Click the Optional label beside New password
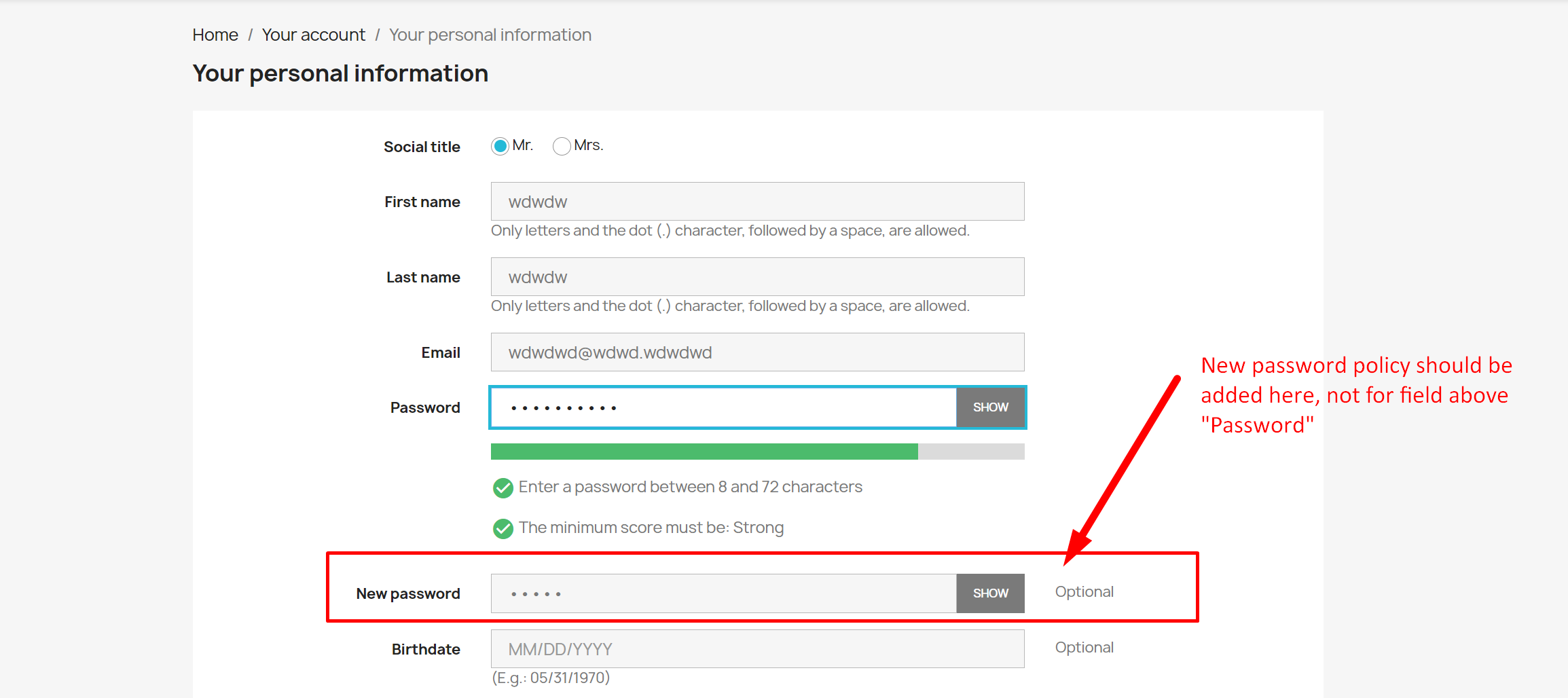1568x698 pixels. [1083, 591]
